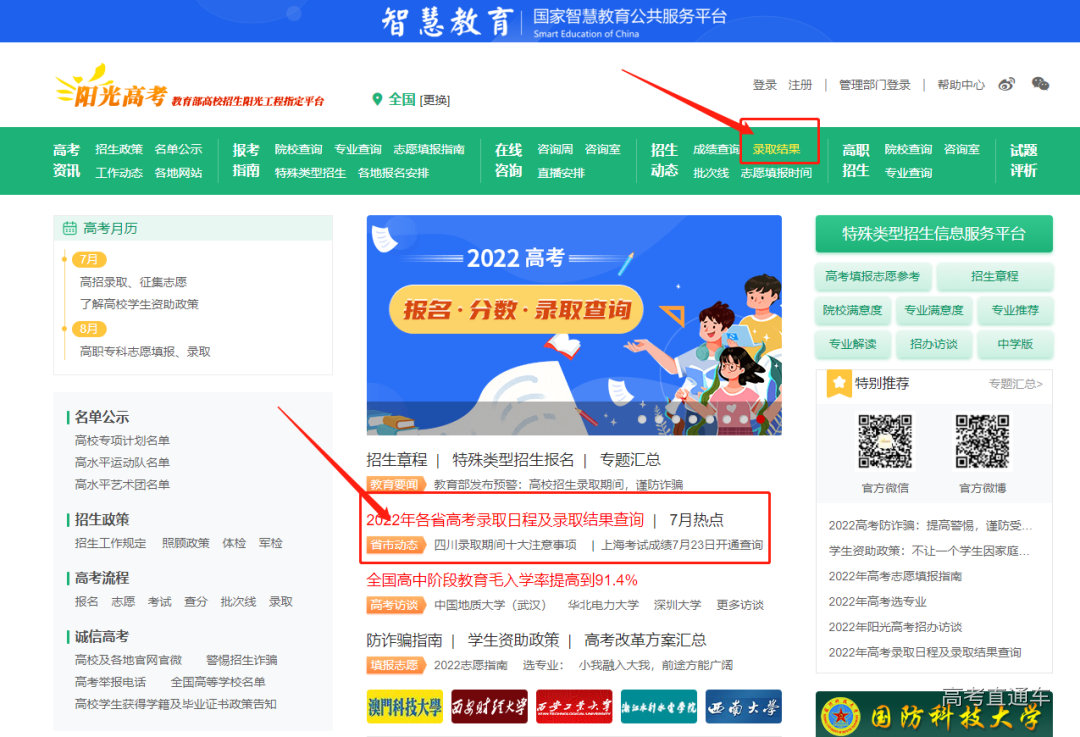Open the 澳门科技大学 logo banner
1080x737 pixels.
[404, 707]
